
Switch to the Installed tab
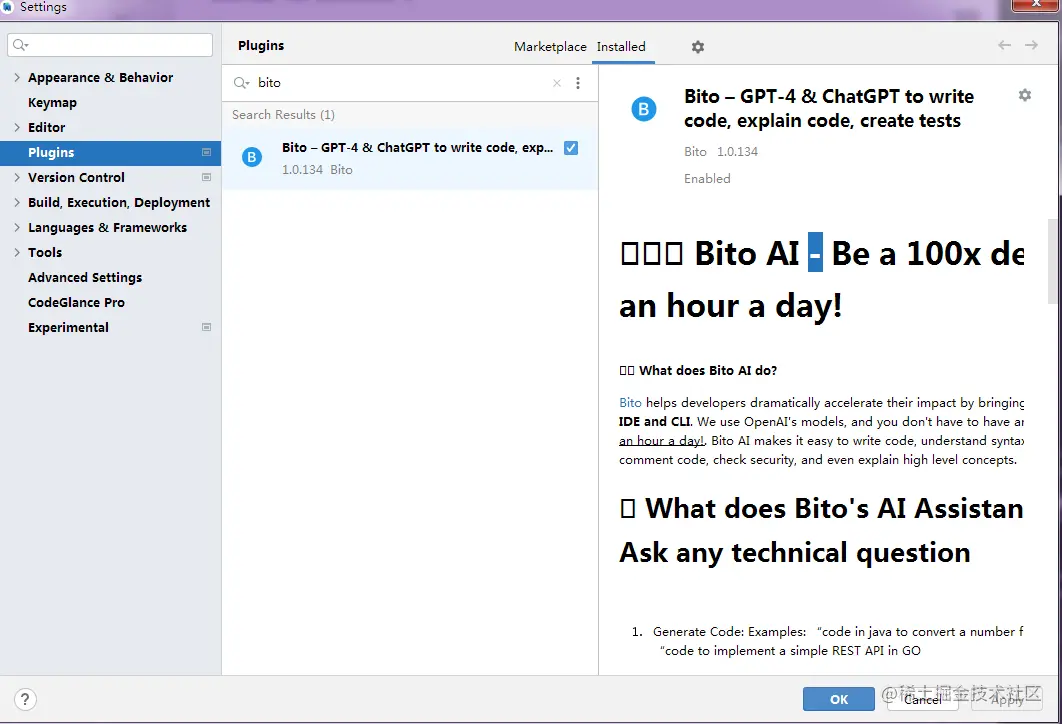pos(621,47)
